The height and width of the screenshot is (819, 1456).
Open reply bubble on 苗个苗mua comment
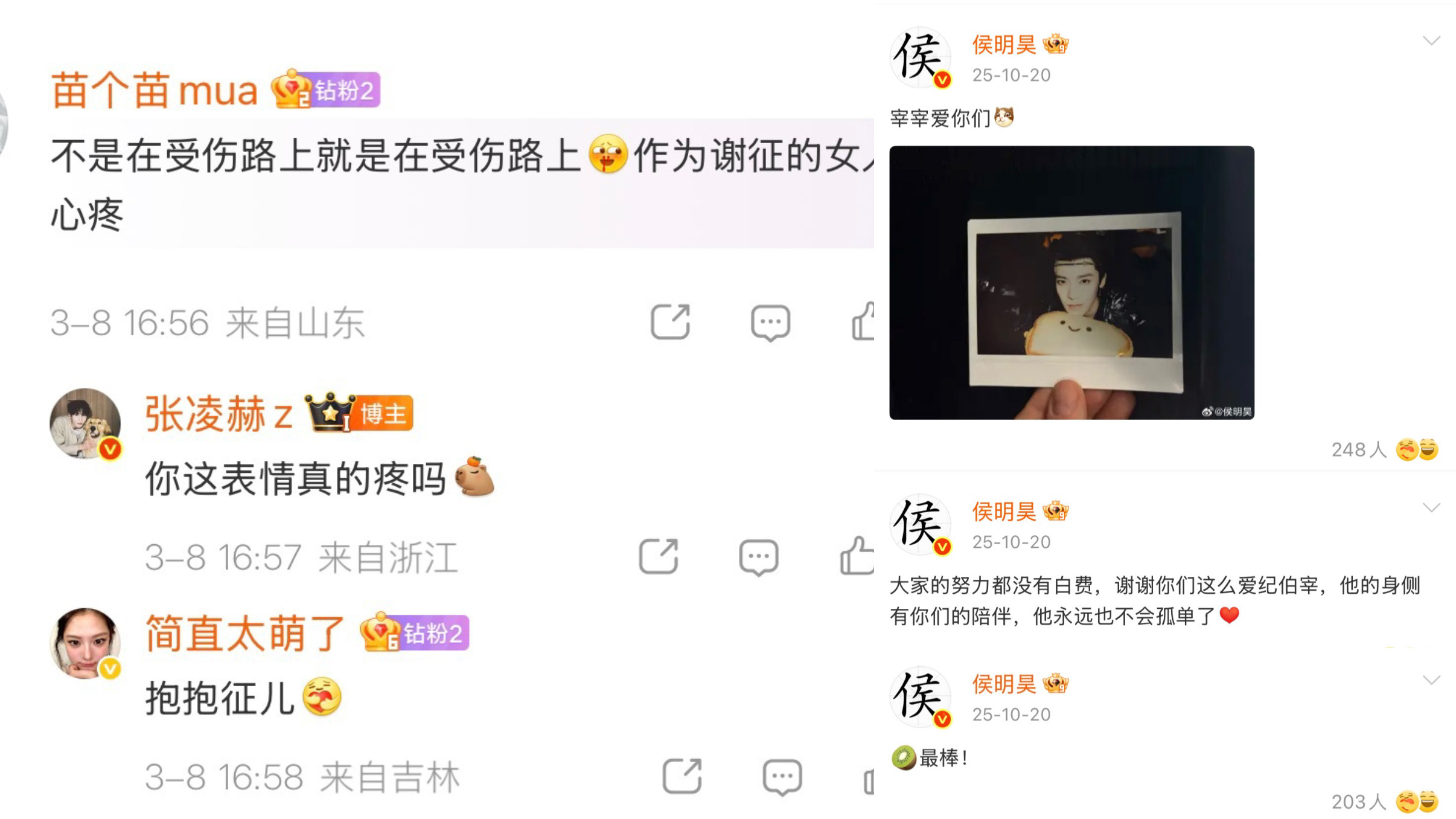pyautogui.click(x=770, y=323)
